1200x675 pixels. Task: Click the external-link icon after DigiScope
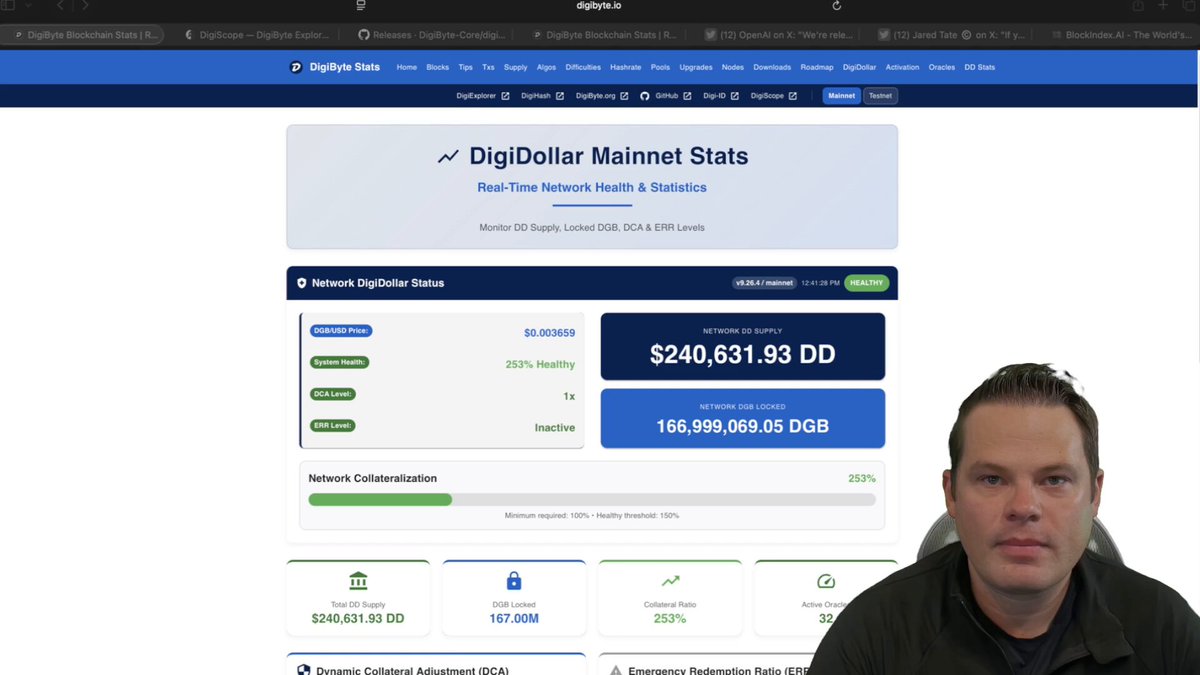click(793, 96)
